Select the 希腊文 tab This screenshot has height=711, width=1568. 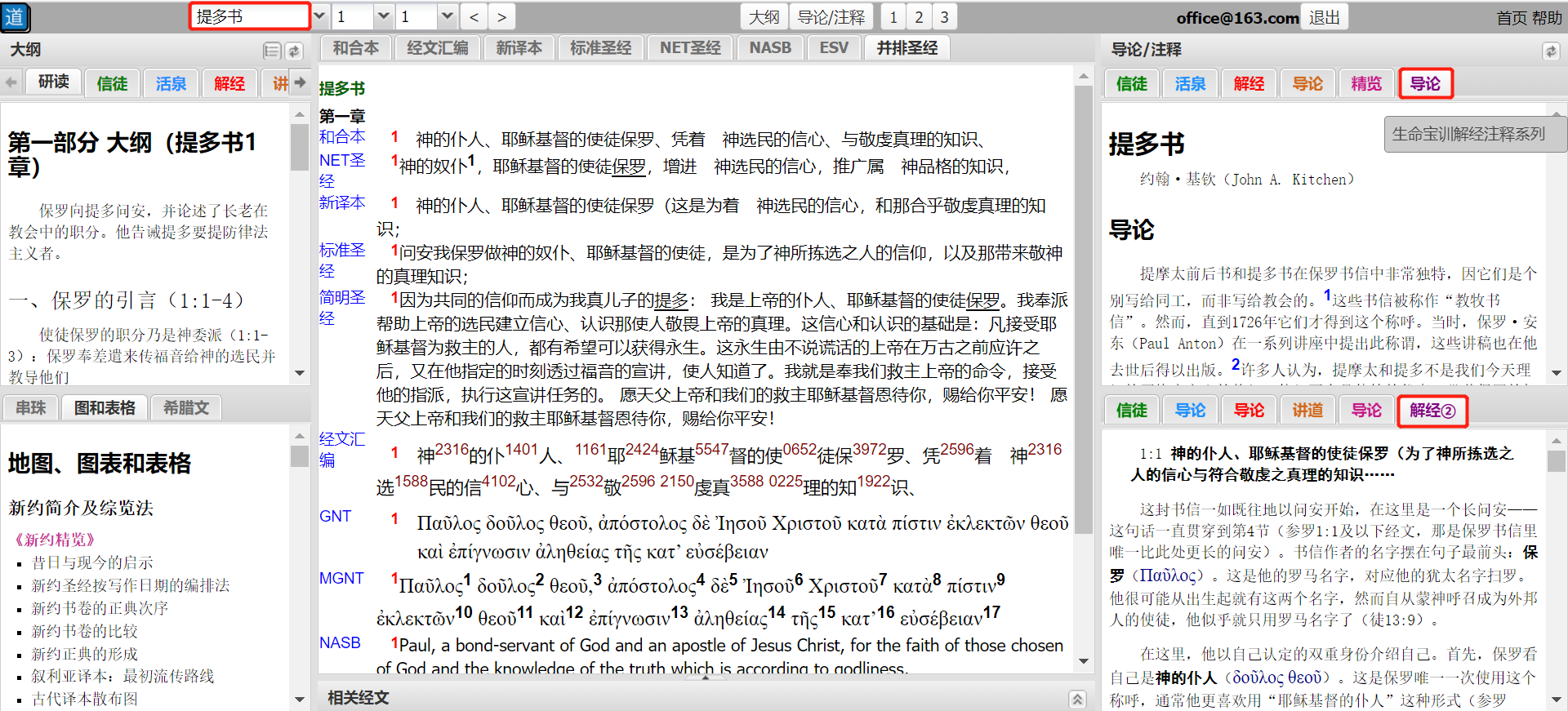click(x=186, y=407)
